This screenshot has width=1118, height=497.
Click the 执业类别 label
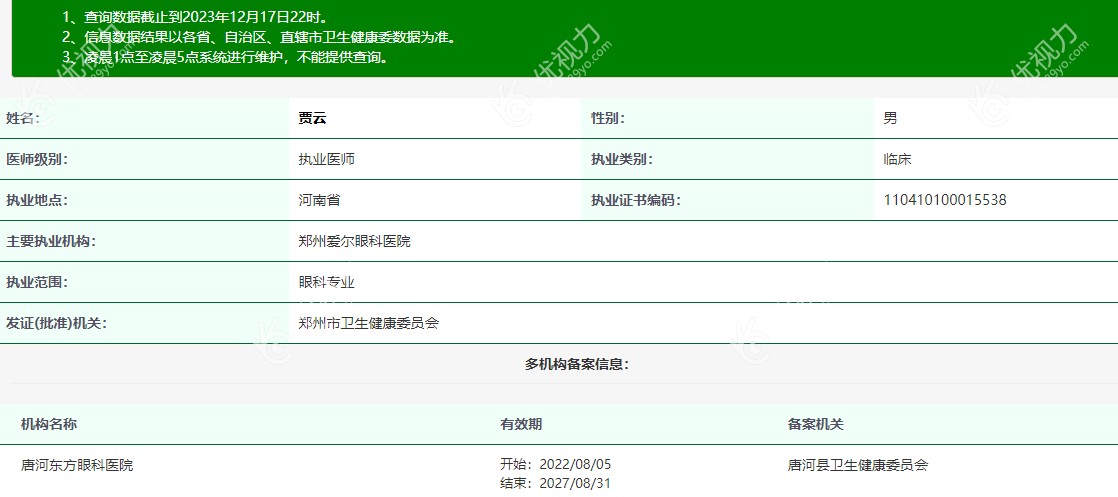tap(622, 160)
